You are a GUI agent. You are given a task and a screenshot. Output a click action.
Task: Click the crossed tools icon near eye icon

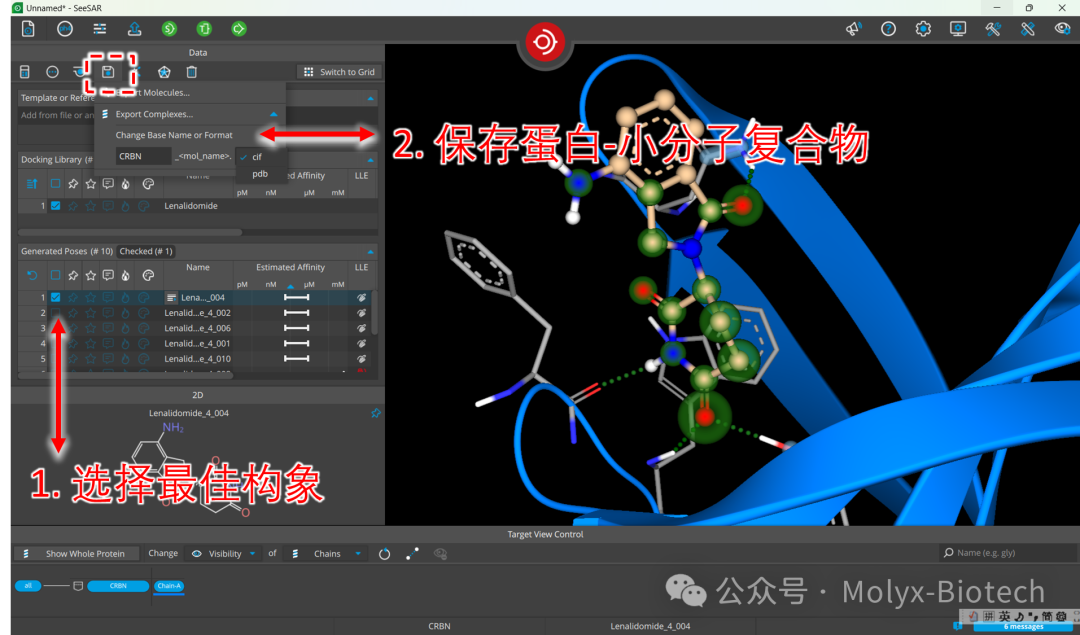(x=1028, y=29)
